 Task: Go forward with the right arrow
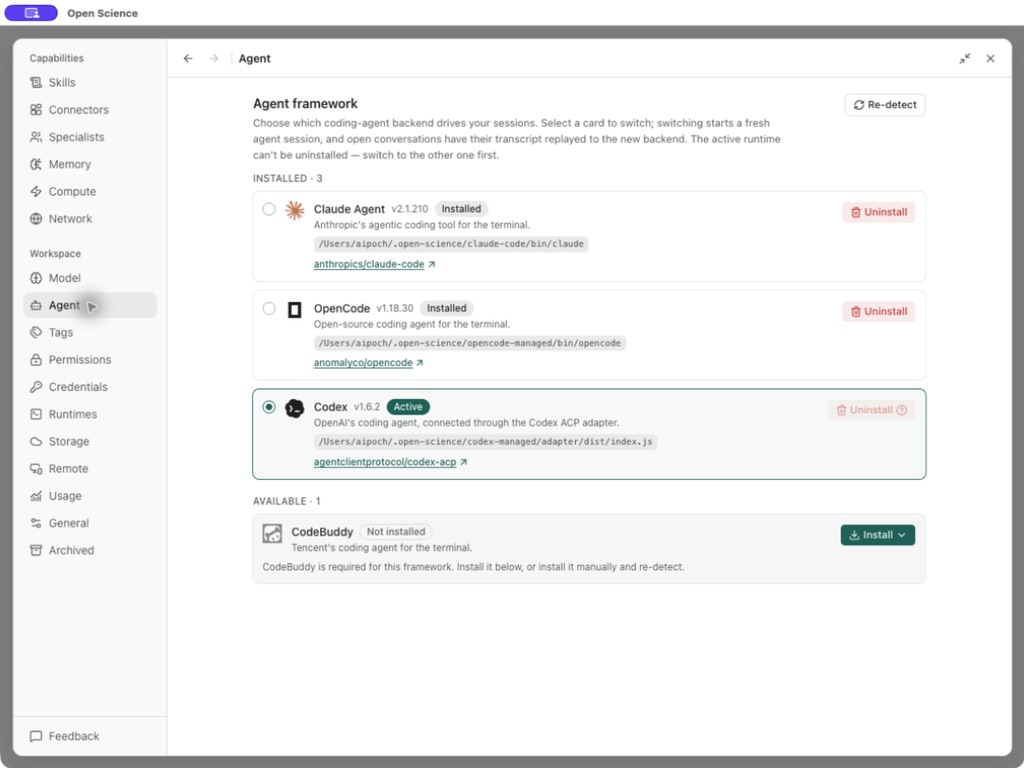pyautogui.click(x=214, y=59)
